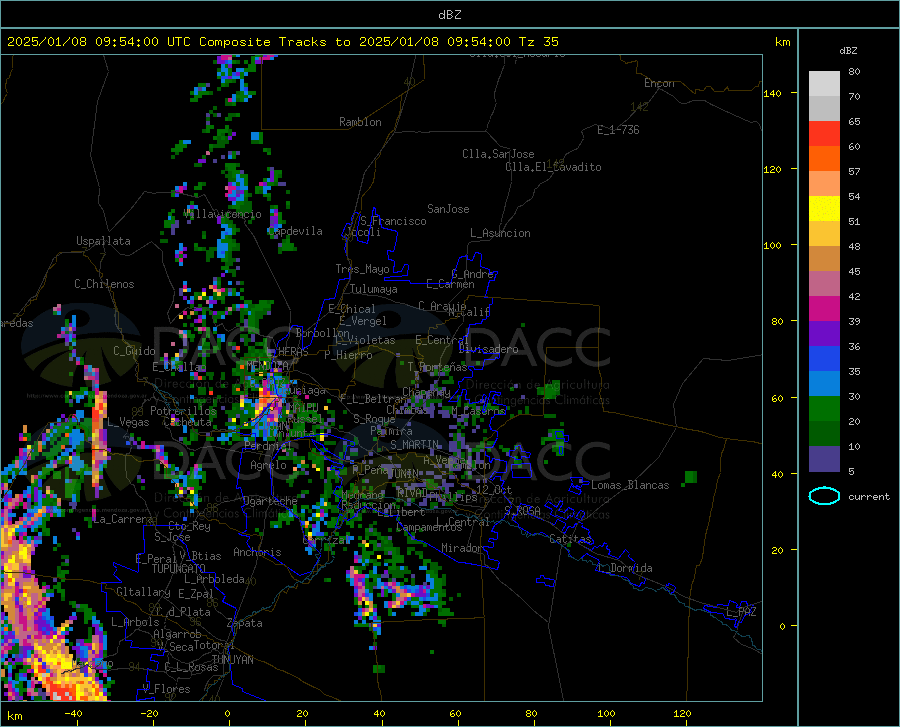
Task: Click the 'Anchoris' map label
Action: pos(257,552)
